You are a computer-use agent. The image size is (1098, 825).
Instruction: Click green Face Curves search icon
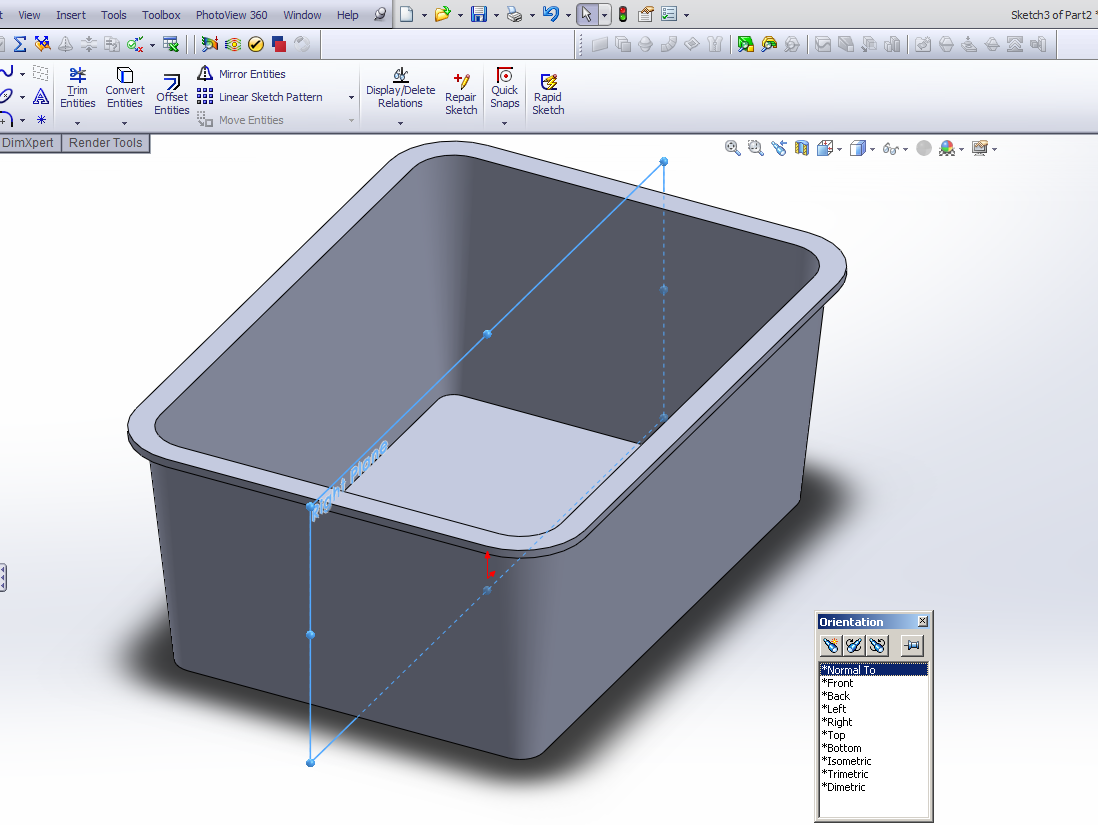point(746,45)
